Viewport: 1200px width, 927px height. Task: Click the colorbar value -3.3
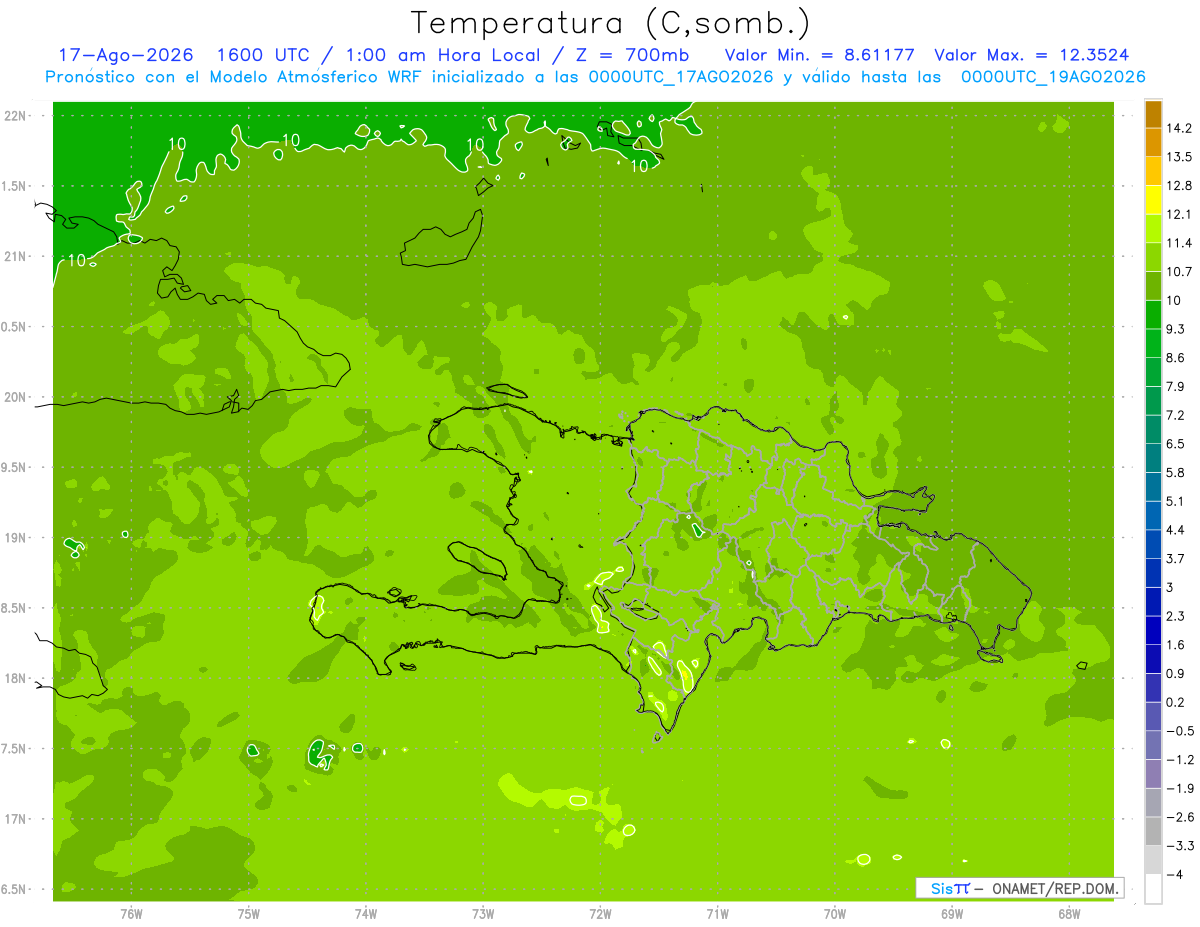(1180, 846)
